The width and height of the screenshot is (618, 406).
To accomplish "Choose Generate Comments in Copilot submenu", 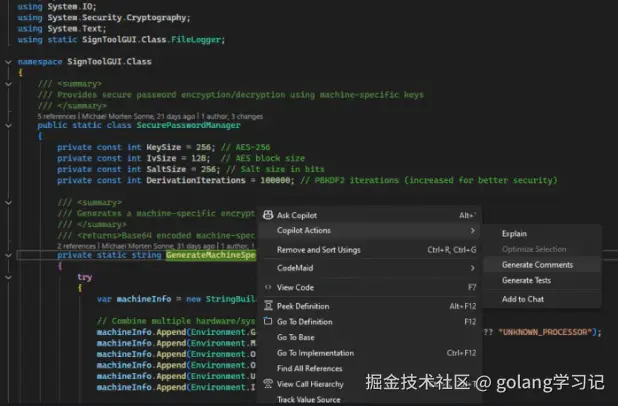I will 542,265.
